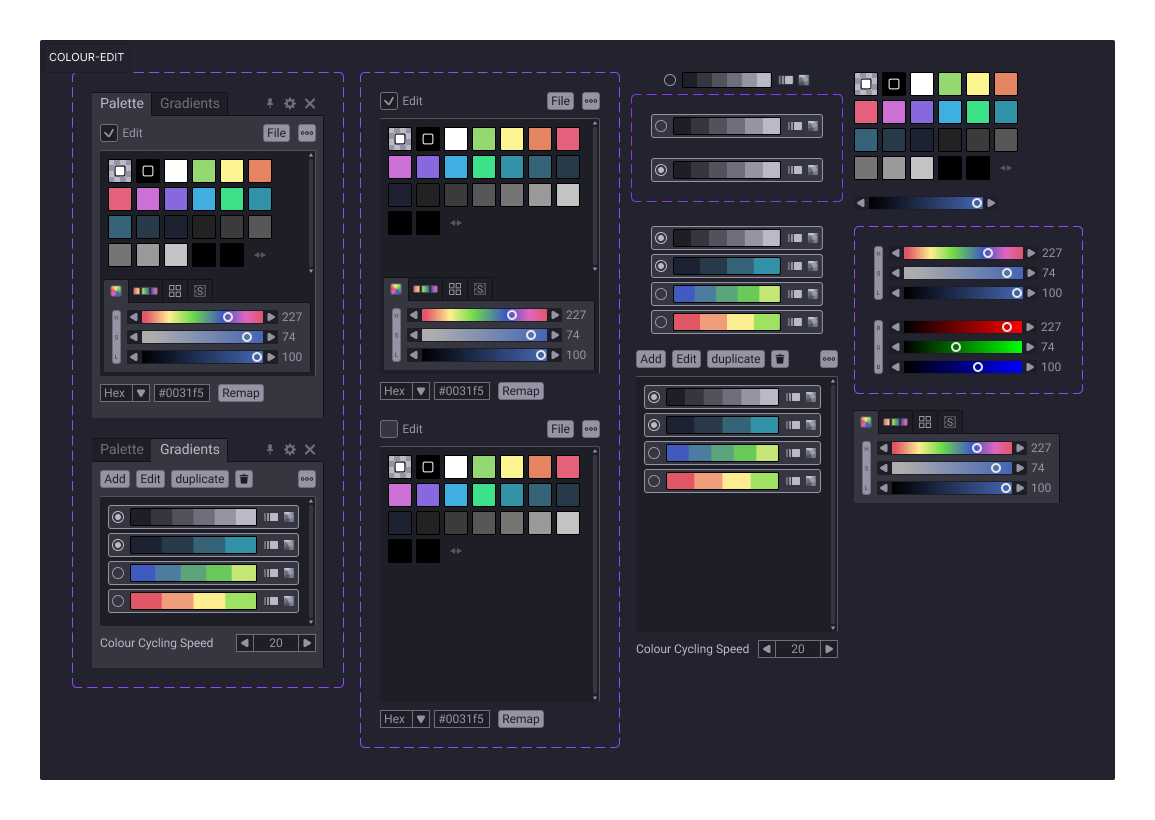Click texture icon on grey gradient, tabbed Gradients panel

pos(289,517)
